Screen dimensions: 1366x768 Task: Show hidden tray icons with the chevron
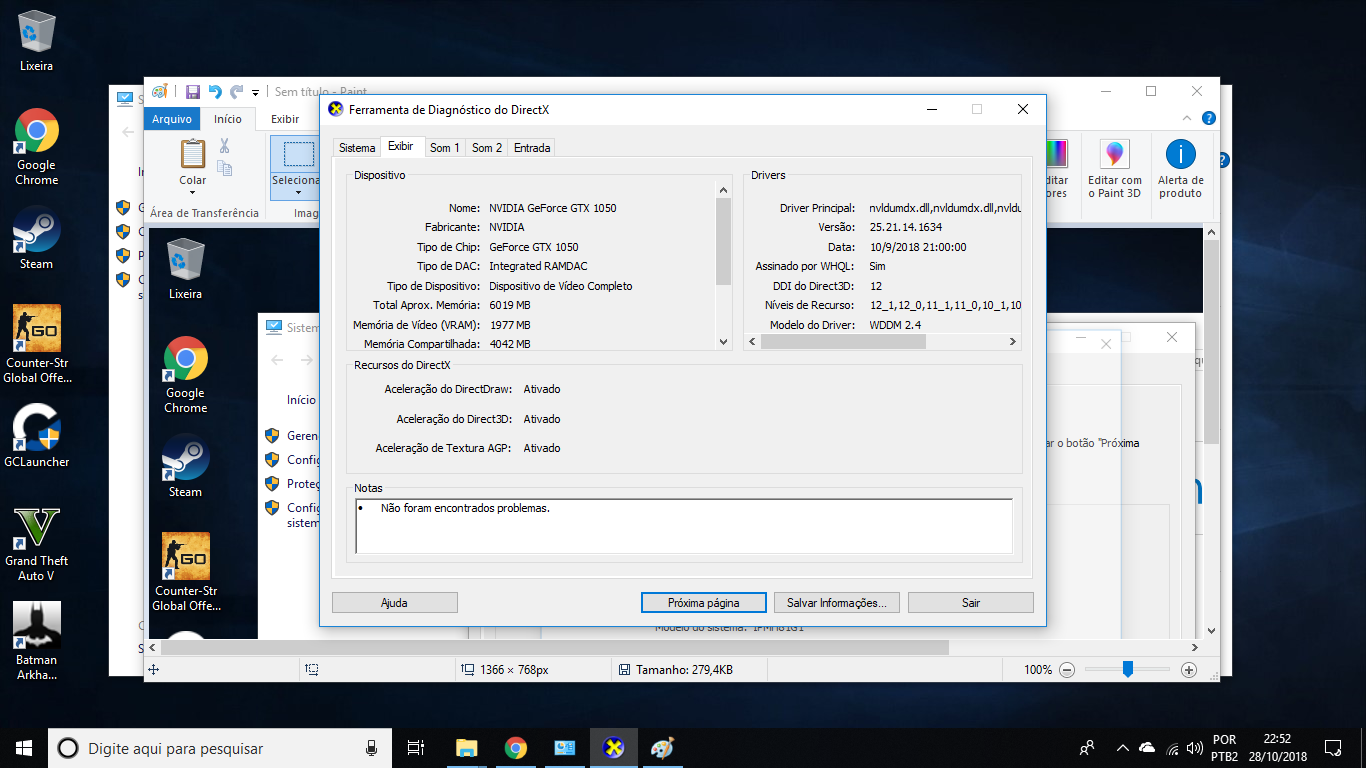point(1122,748)
